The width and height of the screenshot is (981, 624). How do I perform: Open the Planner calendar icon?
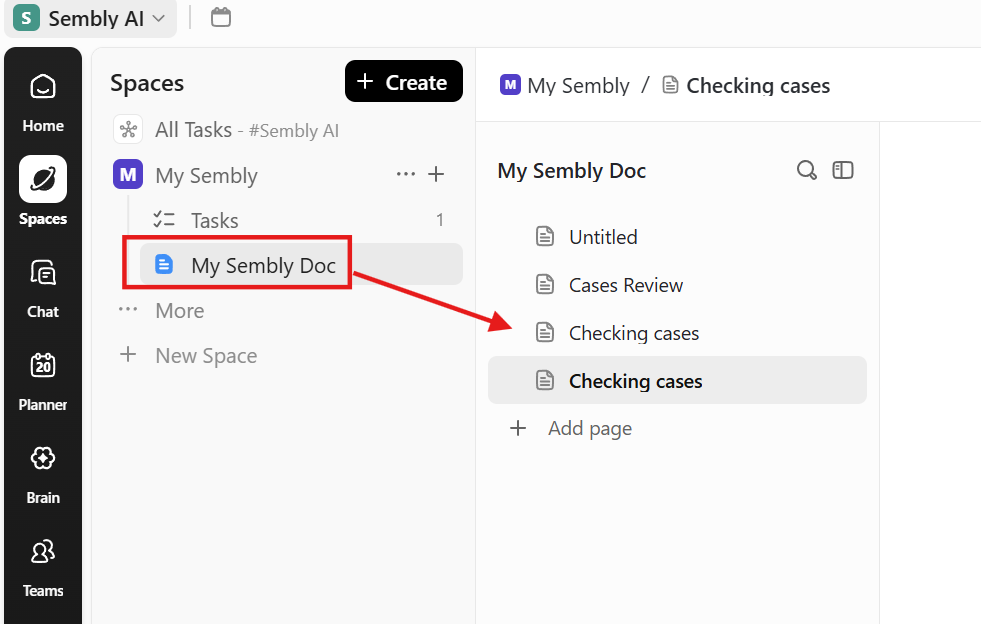[42, 380]
